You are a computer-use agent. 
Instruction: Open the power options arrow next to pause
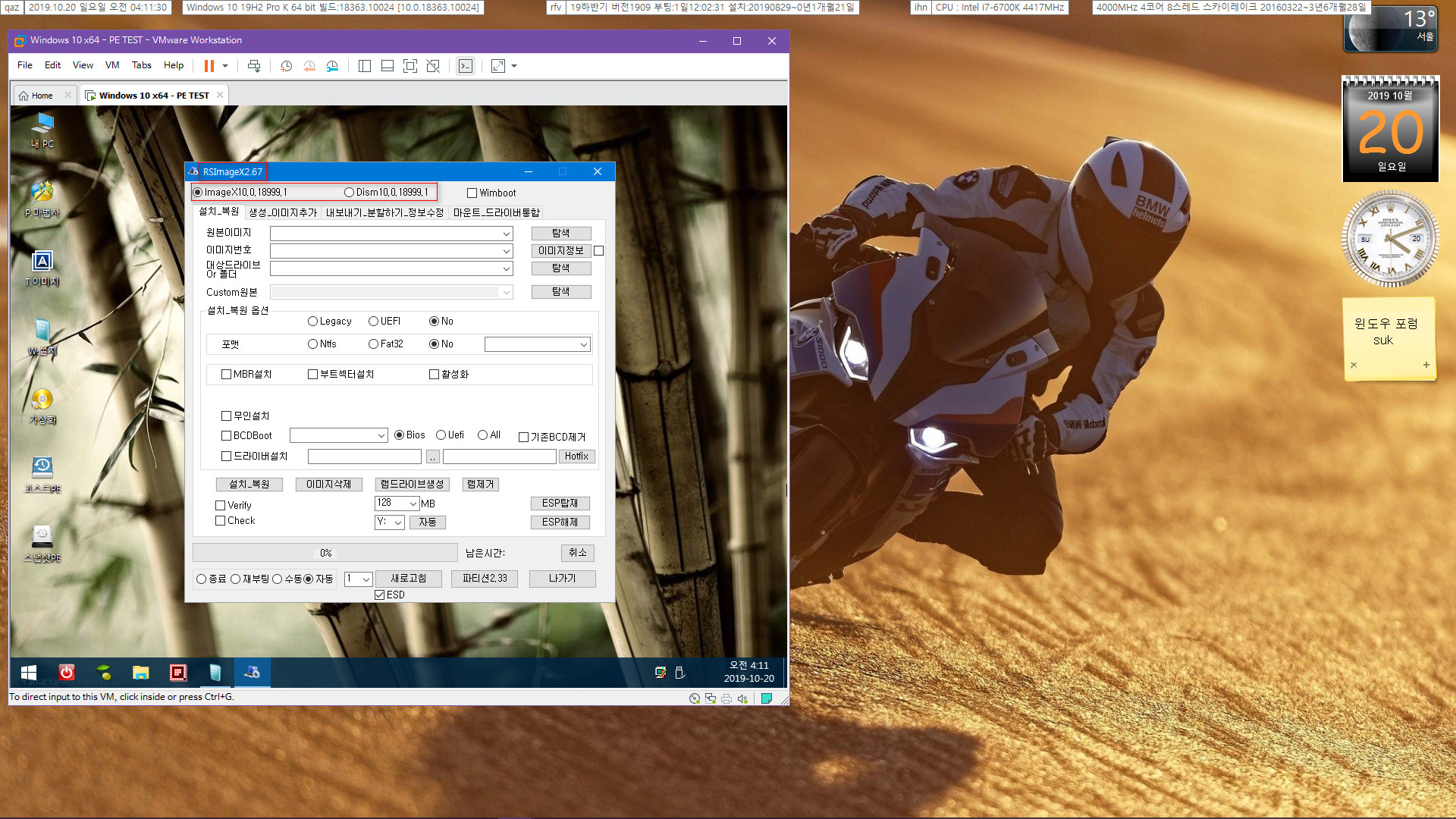pyautogui.click(x=225, y=66)
